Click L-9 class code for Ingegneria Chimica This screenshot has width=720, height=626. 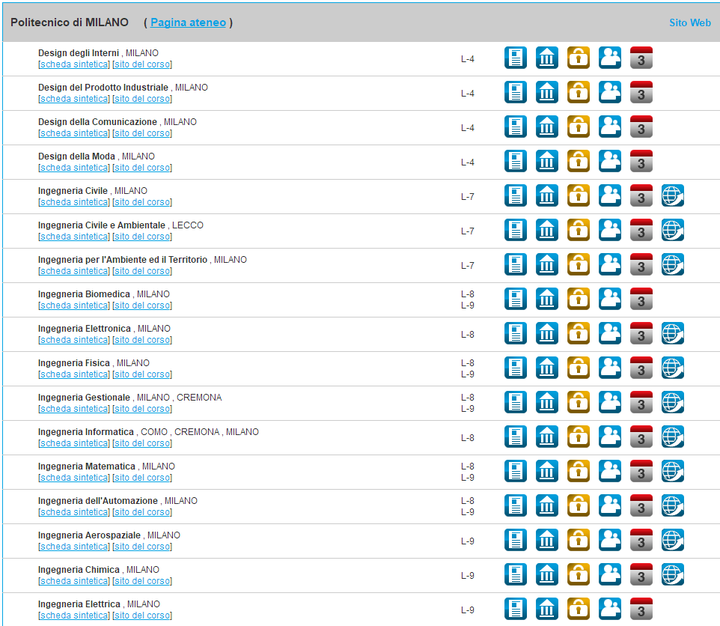click(467, 575)
